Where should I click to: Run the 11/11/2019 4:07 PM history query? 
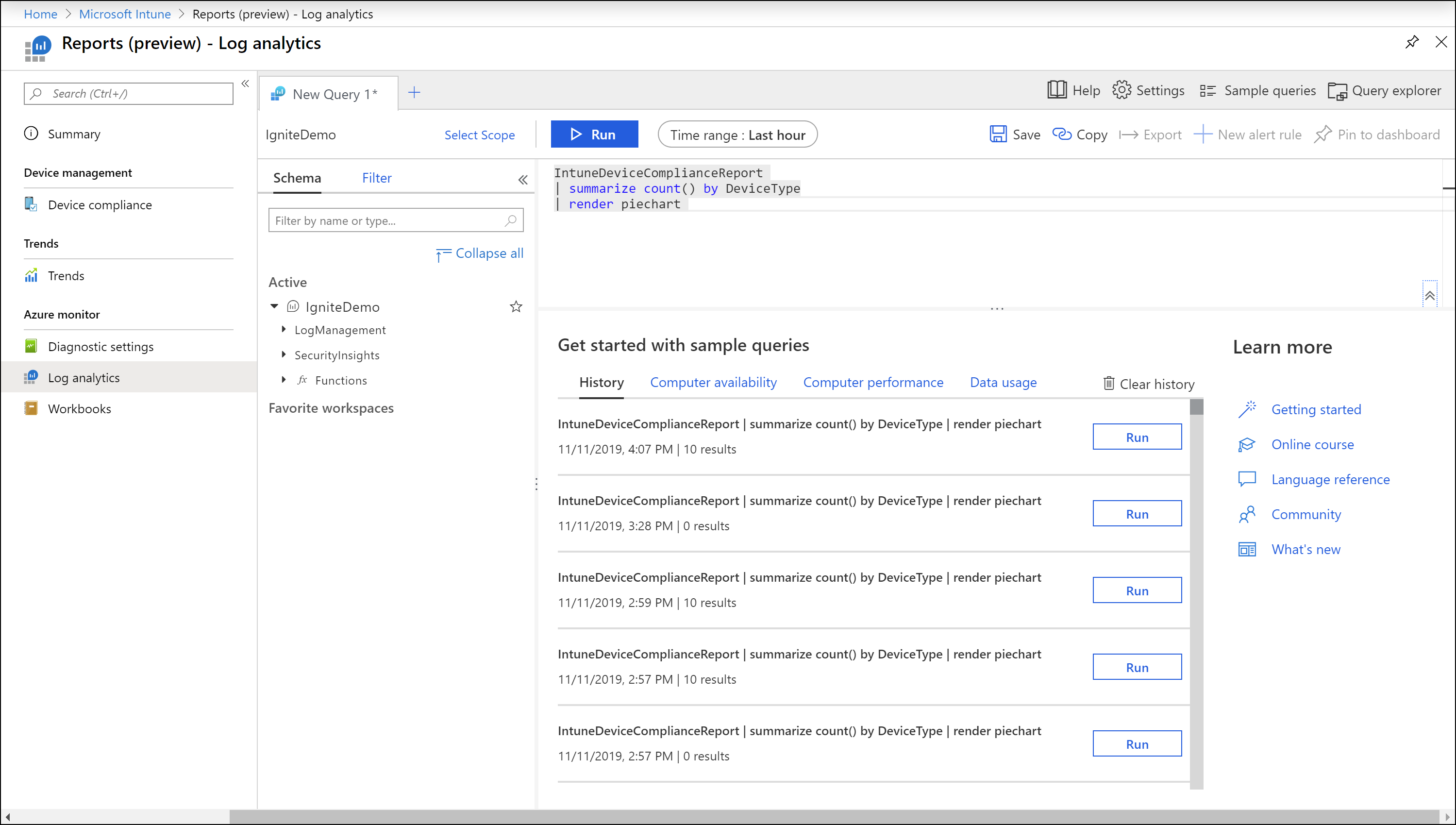pyautogui.click(x=1136, y=437)
